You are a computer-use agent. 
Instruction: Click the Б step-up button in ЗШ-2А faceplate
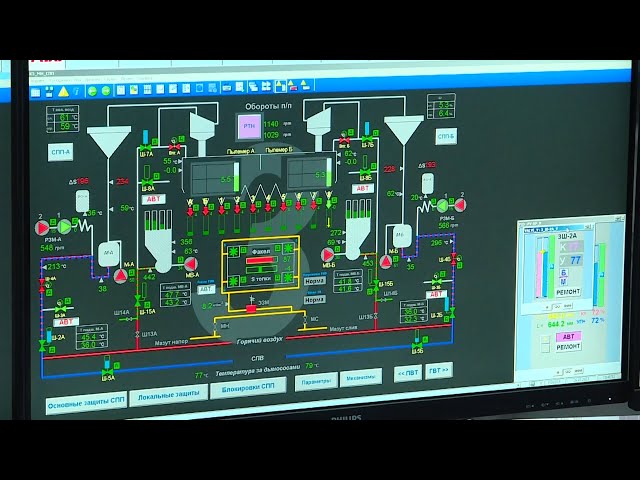pyautogui.click(x=563, y=272)
